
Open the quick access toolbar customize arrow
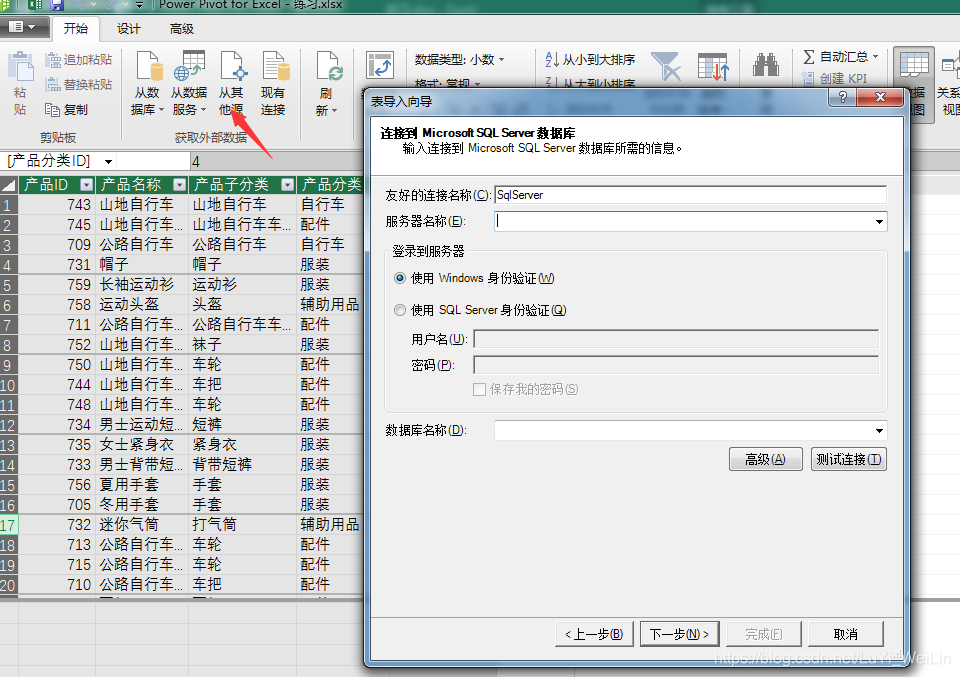click(139, 6)
